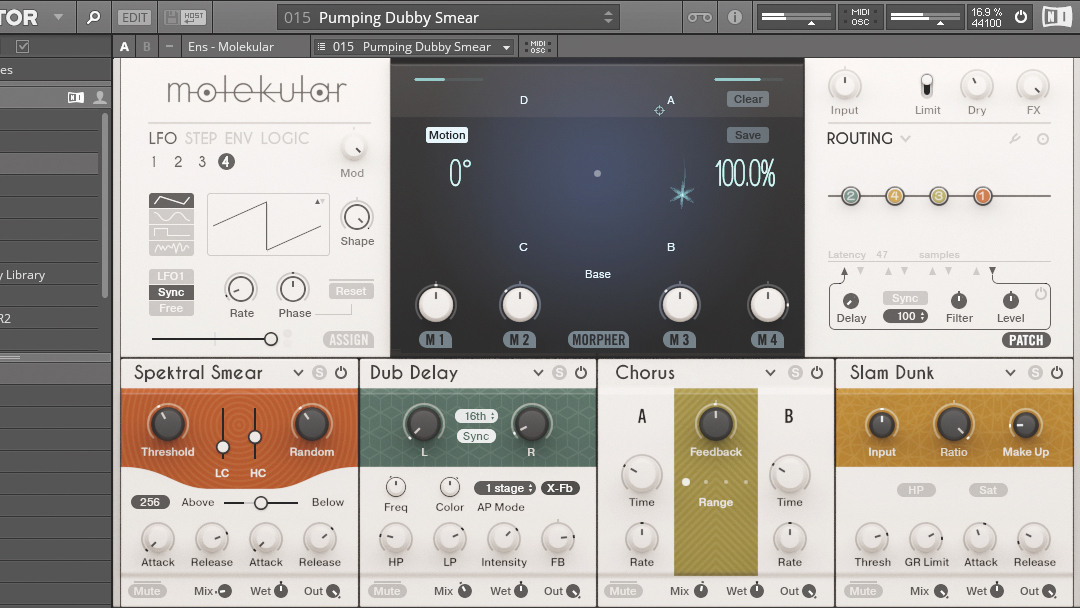The width and height of the screenshot is (1080, 608).
Task: Toggle Spektral Smear power button
Action: [x=341, y=373]
